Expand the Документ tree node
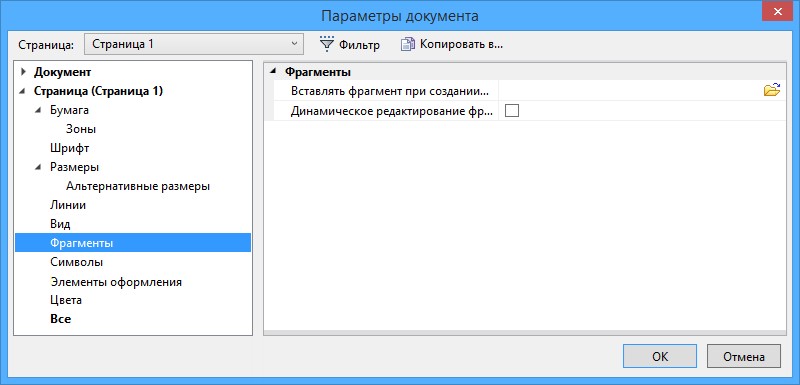 (23, 72)
